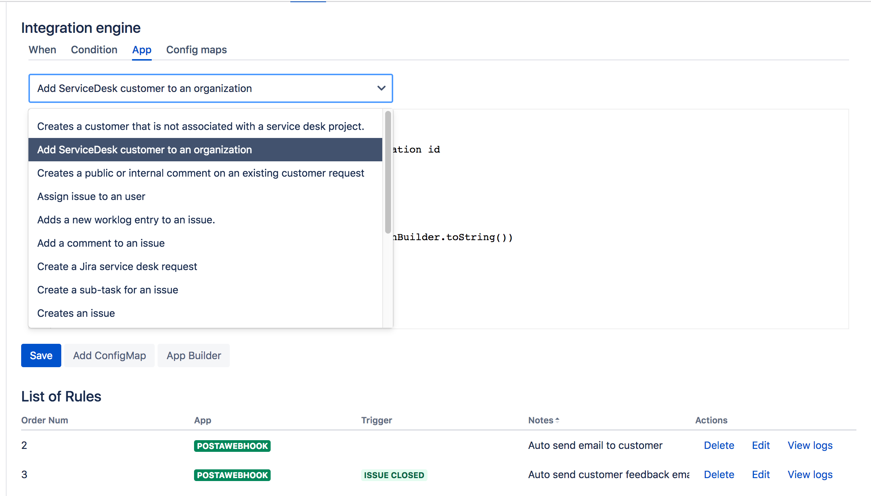Delete rule number 2
Image resolution: width=871 pixels, height=496 pixels.
coord(718,446)
